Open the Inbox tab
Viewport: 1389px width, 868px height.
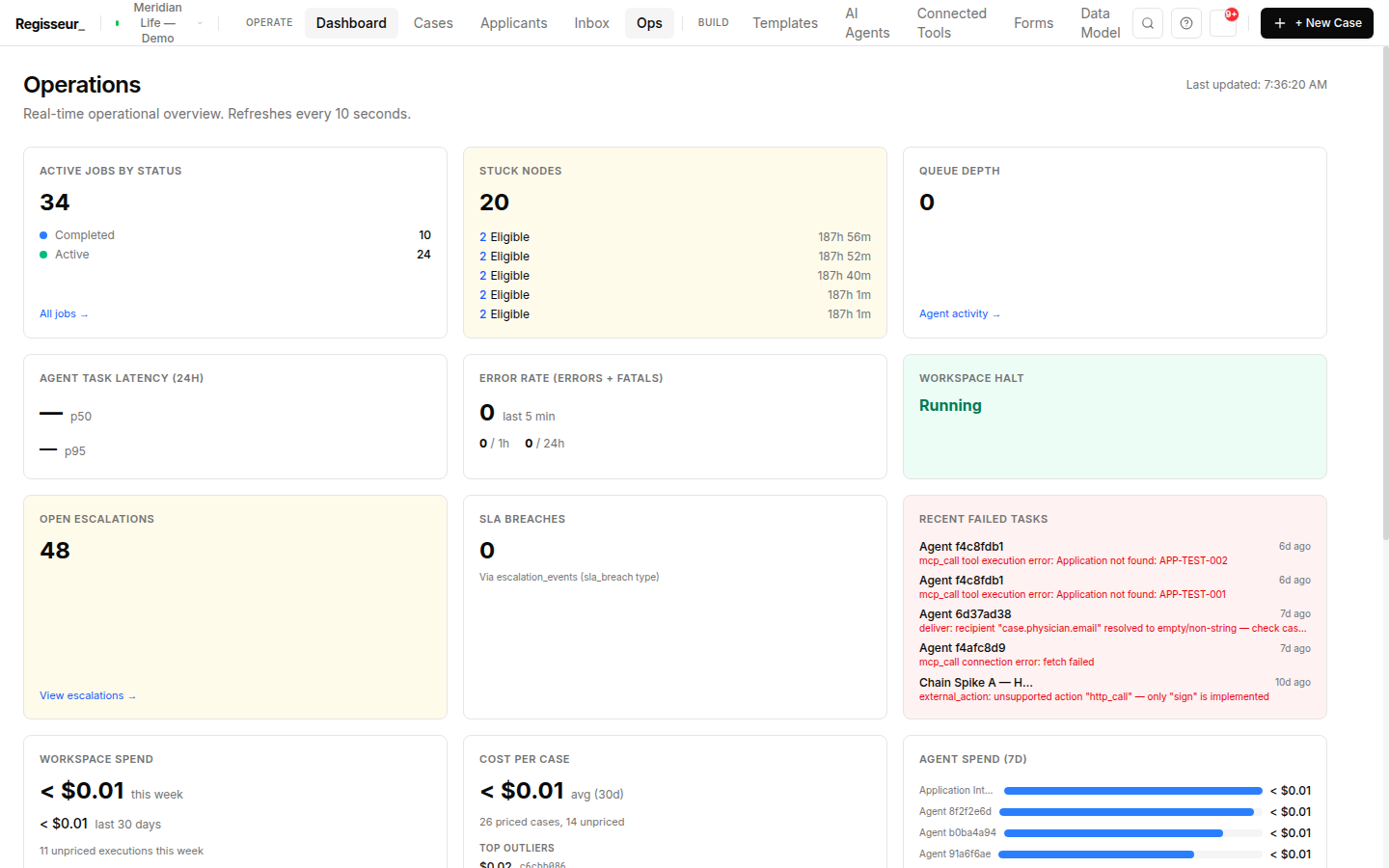[x=591, y=23]
